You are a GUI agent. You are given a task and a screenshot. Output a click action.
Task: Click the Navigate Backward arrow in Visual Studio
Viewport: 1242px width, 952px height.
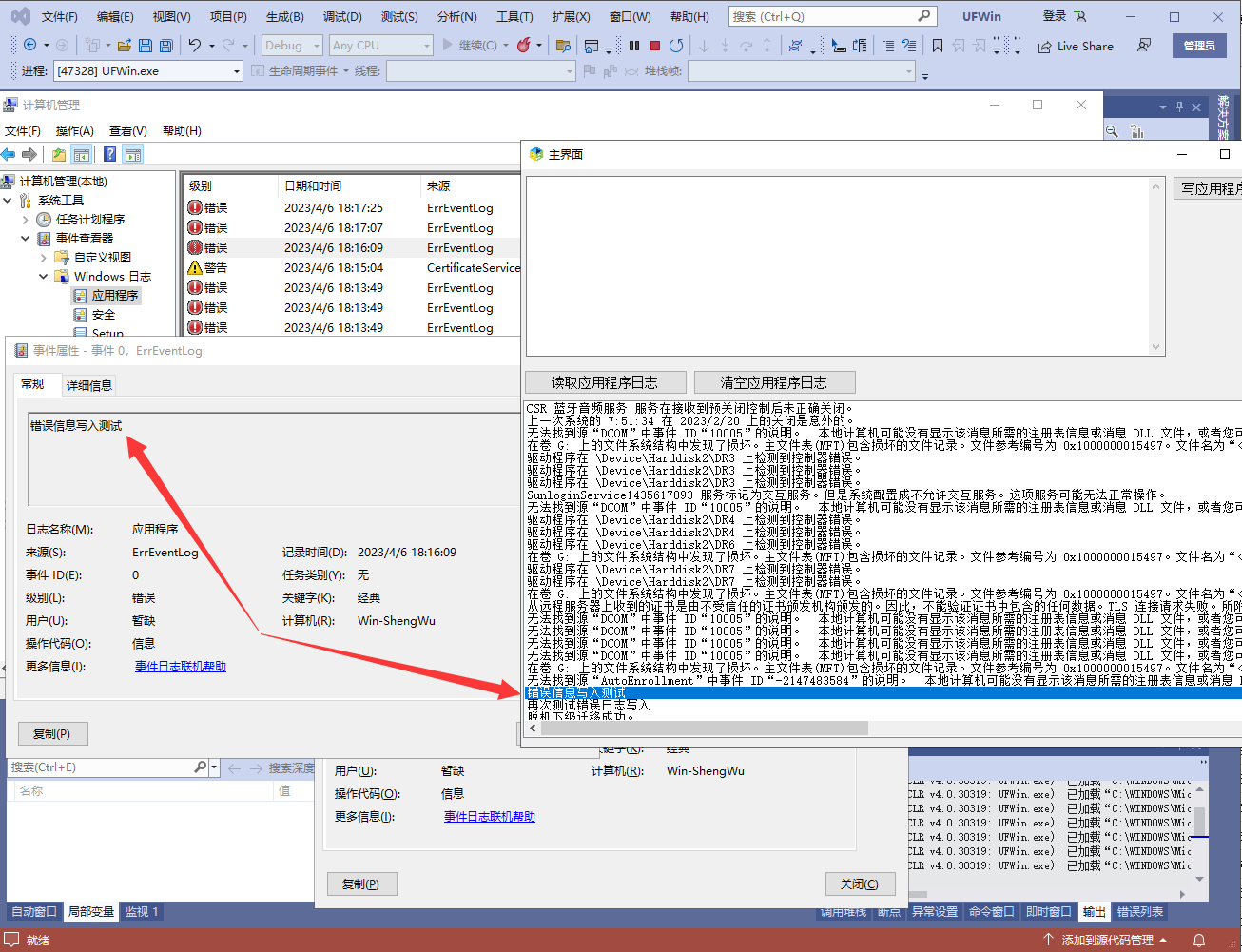pyautogui.click(x=29, y=45)
